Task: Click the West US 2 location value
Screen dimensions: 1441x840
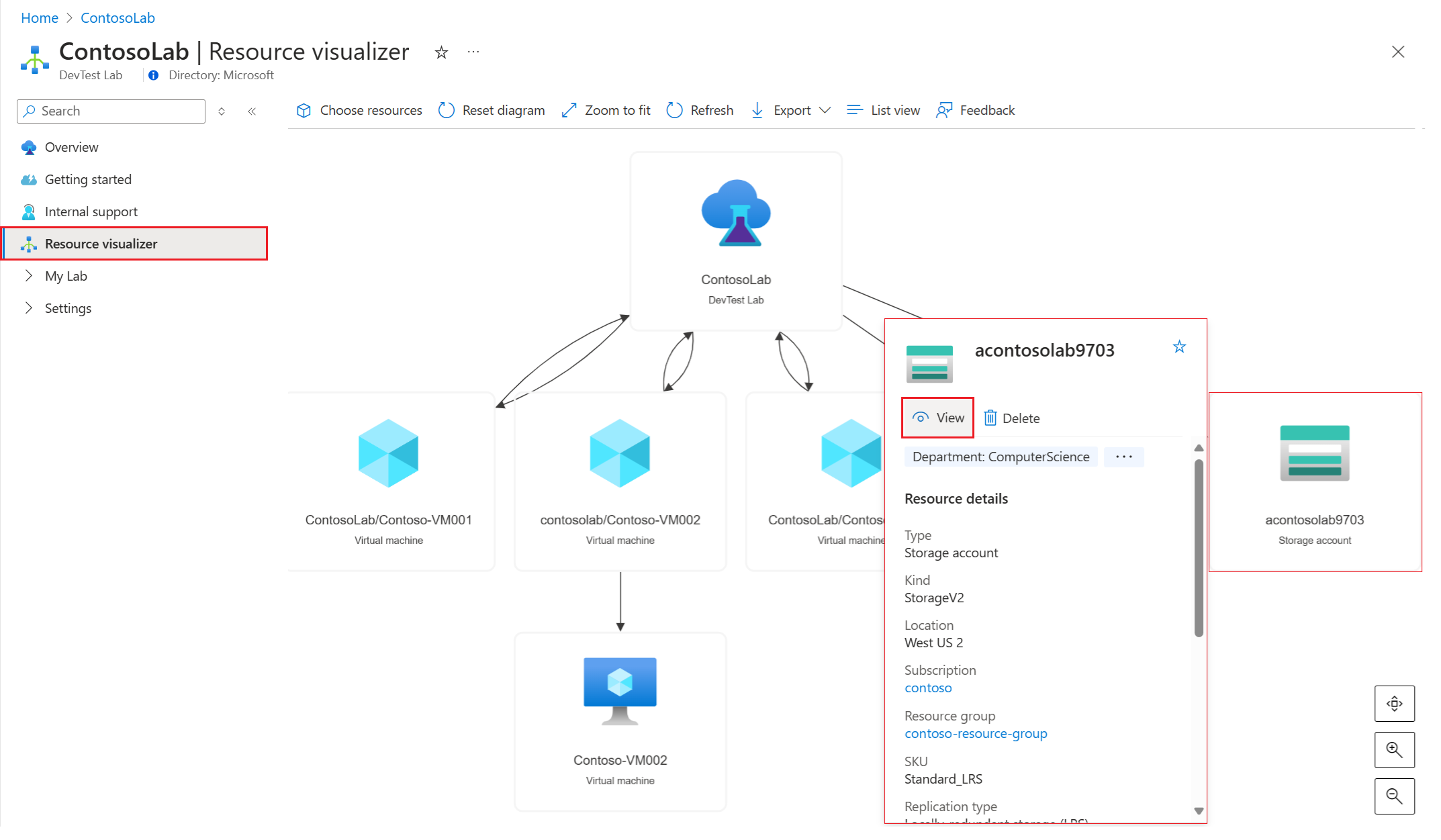Action: [933, 643]
